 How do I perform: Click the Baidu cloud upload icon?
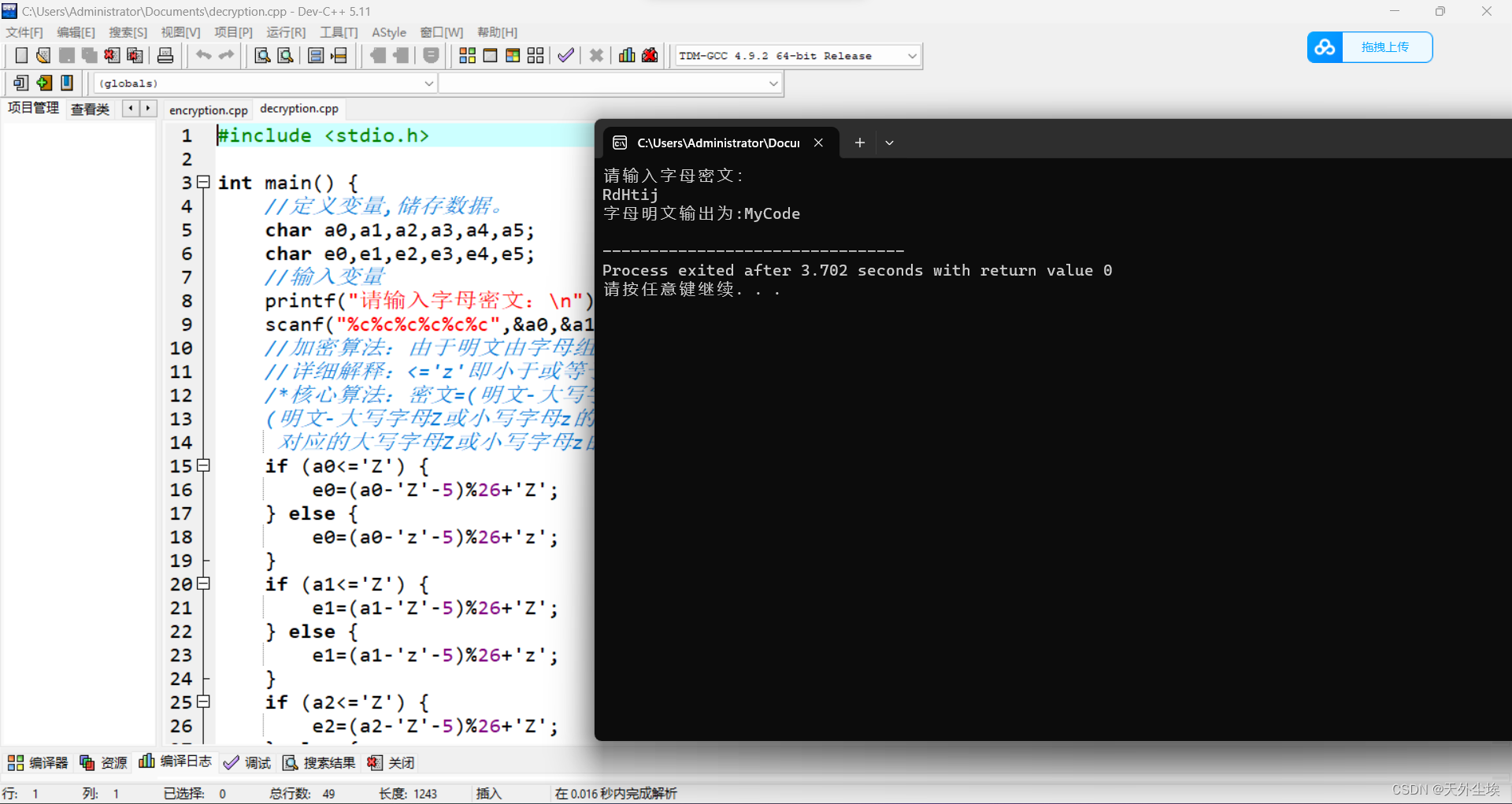point(1325,47)
